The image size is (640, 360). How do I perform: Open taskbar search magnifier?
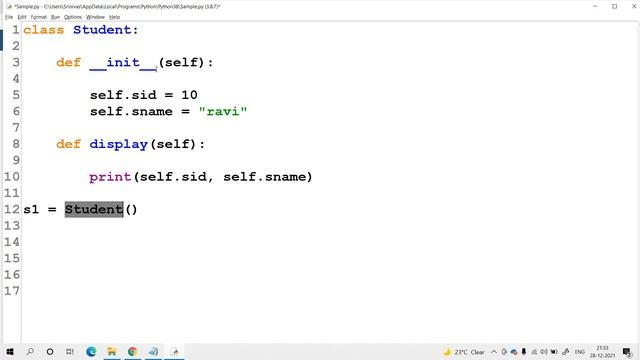point(30,351)
